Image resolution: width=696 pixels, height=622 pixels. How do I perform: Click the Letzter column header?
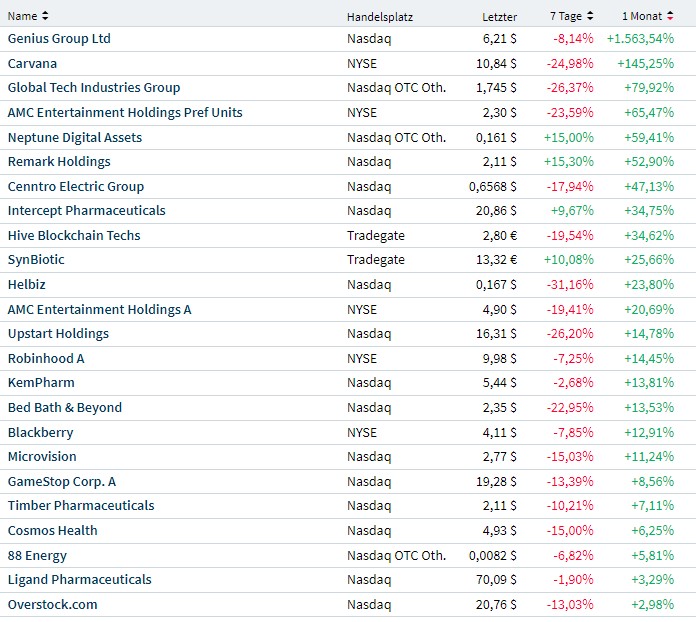click(x=499, y=16)
